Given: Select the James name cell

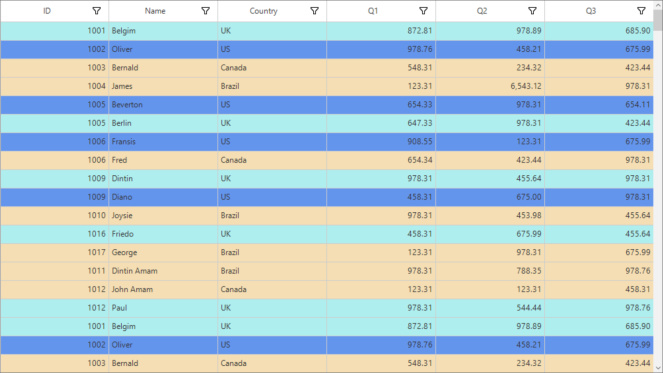Looking at the screenshot, I should click(x=163, y=86).
